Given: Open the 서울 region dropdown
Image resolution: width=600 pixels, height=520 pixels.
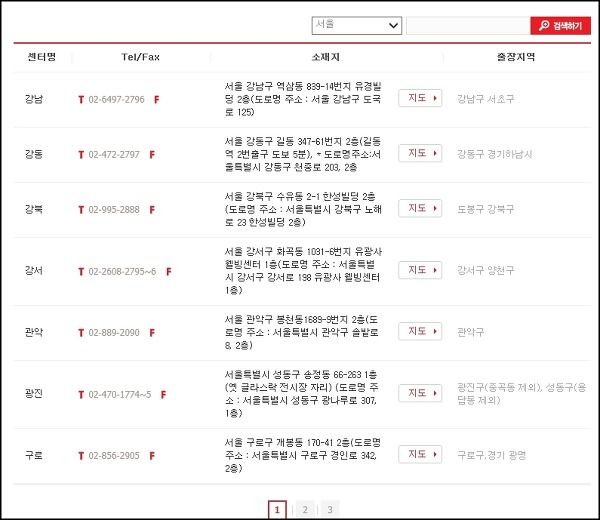Looking at the screenshot, I should click(357, 25).
